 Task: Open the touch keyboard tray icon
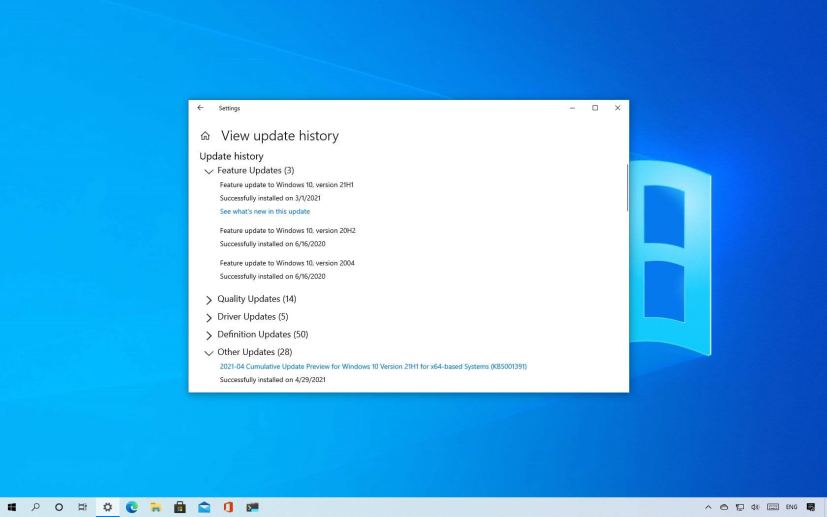click(773, 507)
